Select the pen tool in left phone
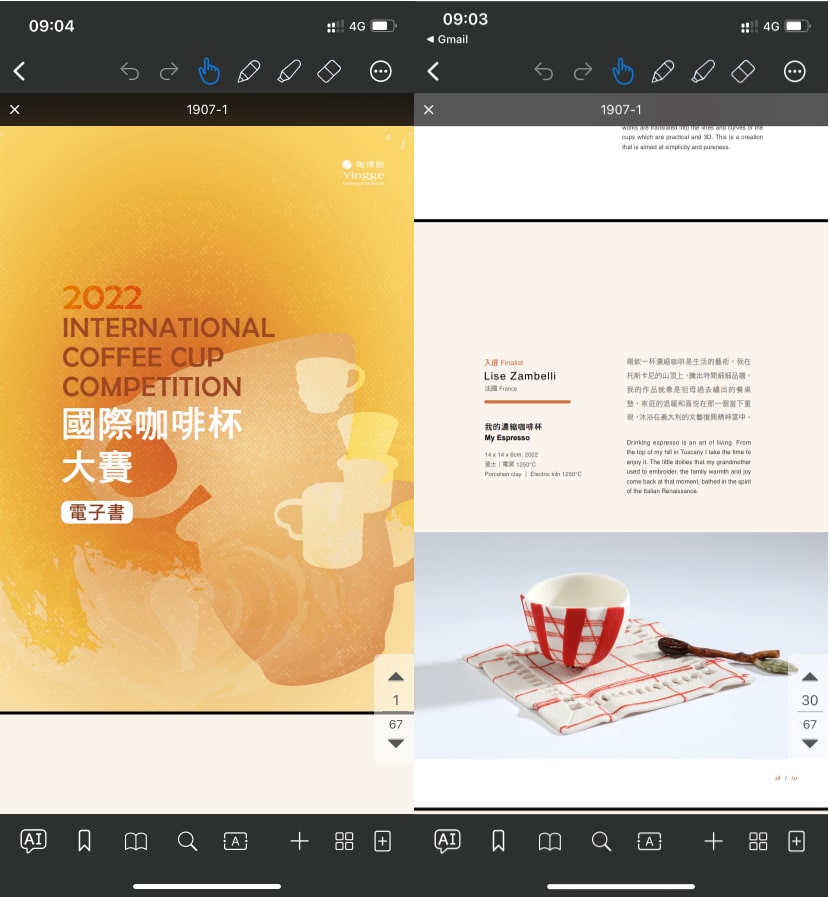Screen dimensions: 830x897 pos(249,72)
